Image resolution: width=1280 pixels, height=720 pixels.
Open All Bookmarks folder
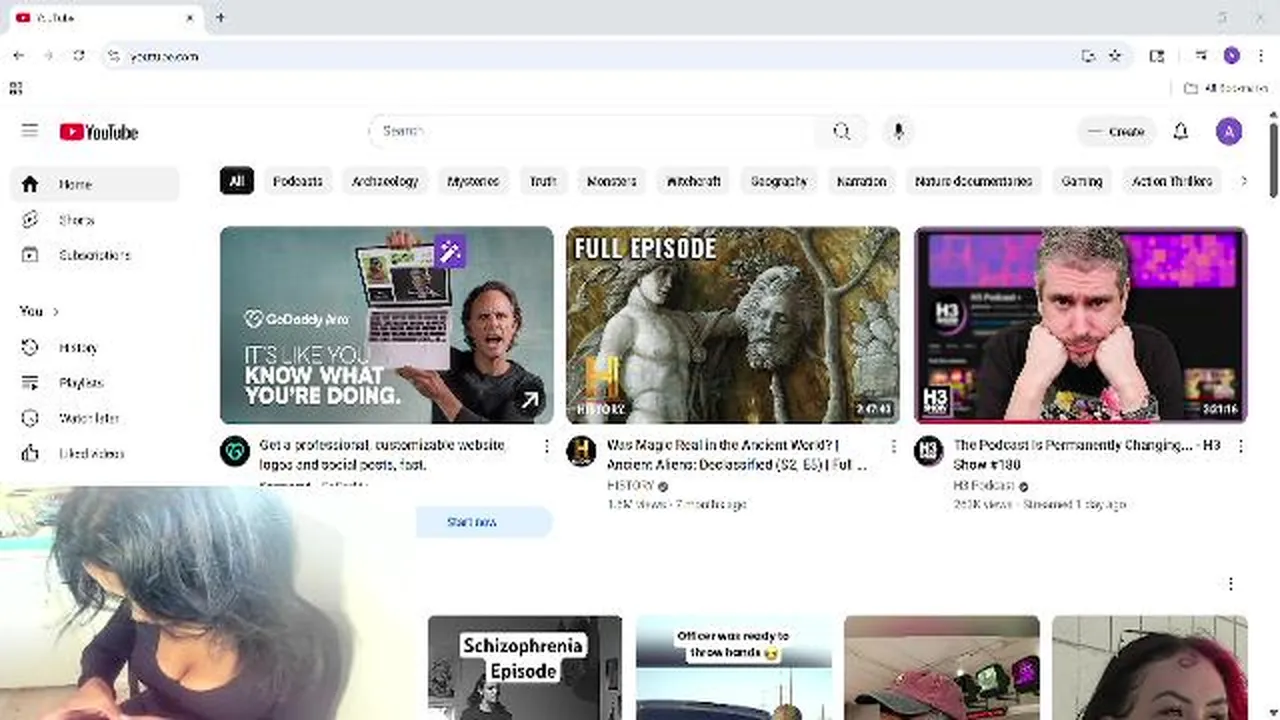tap(1226, 88)
